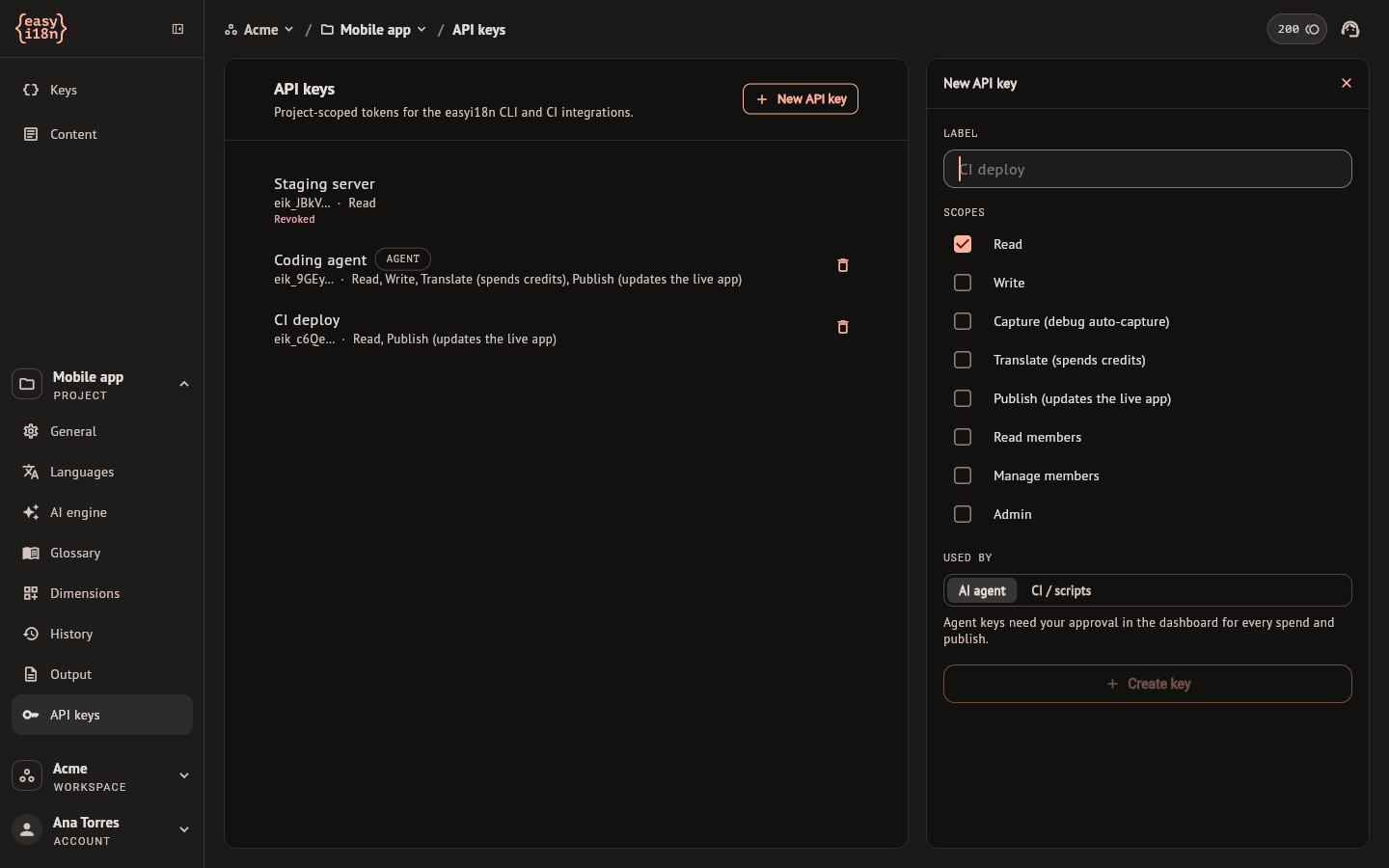Click the Staging server key row

coord(566,201)
